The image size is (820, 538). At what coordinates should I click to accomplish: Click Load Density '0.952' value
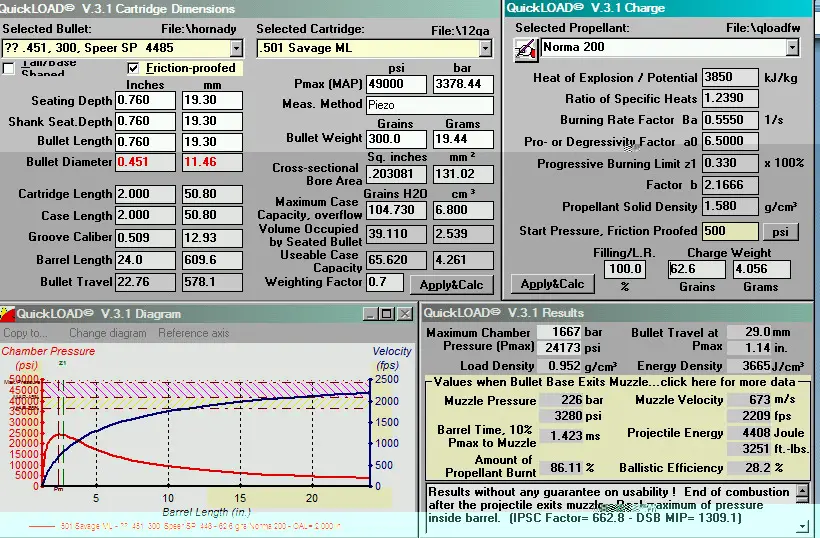(560, 366)
